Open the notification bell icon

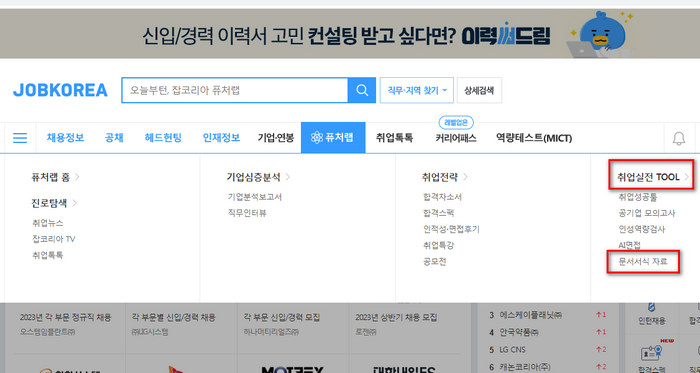coord(679,138)
